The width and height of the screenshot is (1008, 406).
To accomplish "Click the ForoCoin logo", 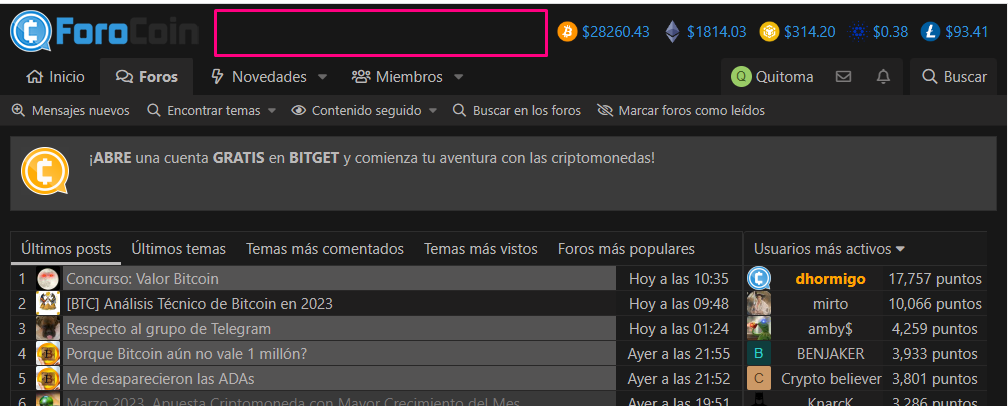I will click(x=104, y=31).
